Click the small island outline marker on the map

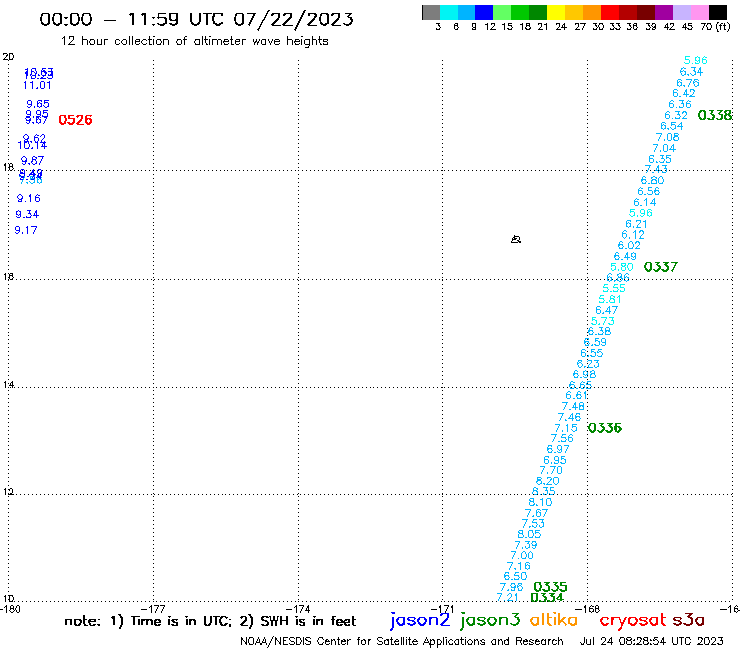(x=516, y=239)
